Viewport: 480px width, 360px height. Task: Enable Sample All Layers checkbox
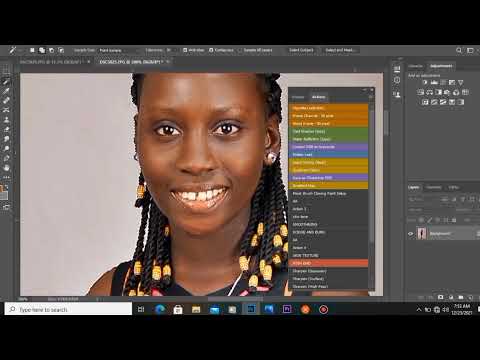(x=240, y=50)
